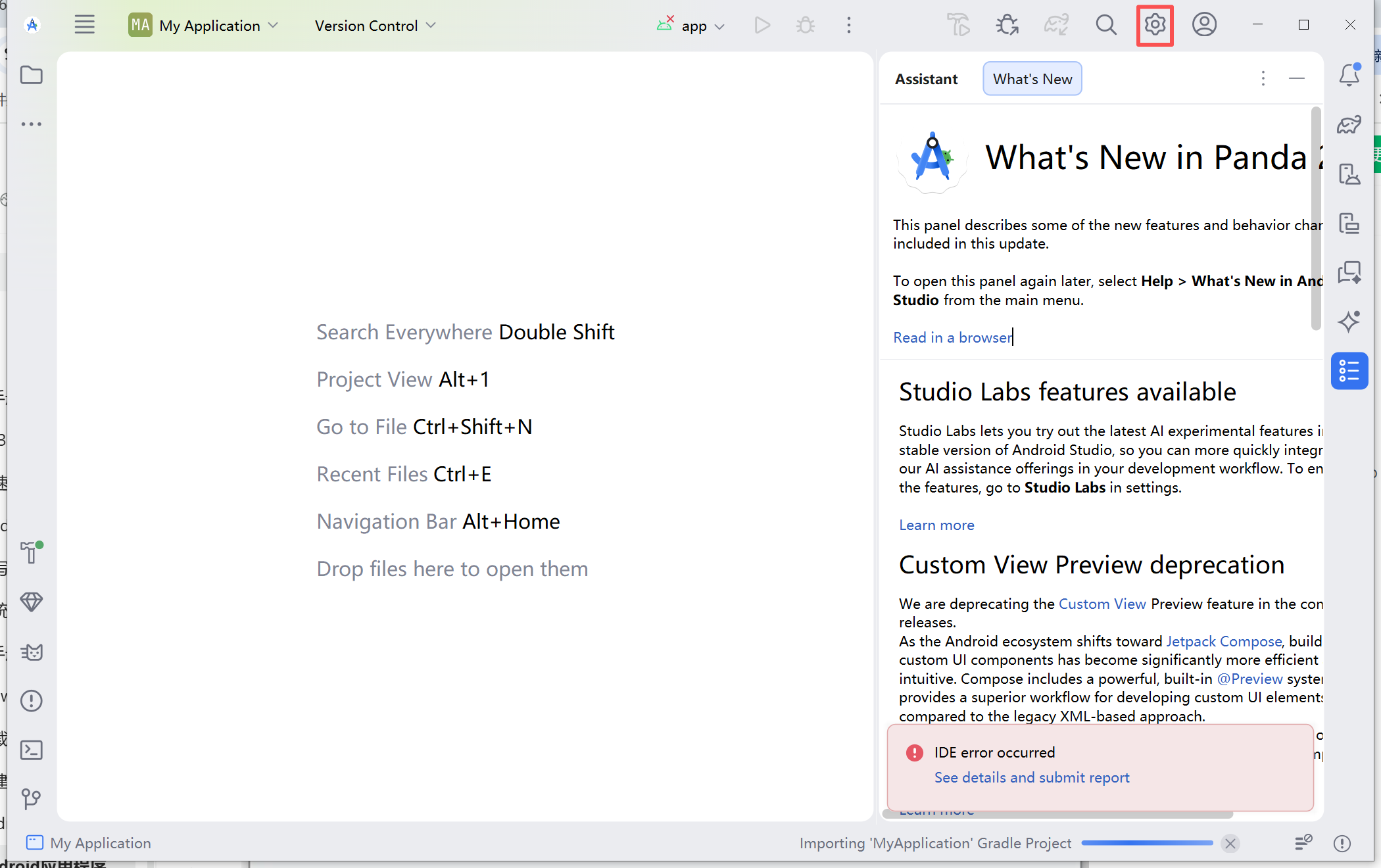
Task: Open the Terminal tool window
Action: 31,750
